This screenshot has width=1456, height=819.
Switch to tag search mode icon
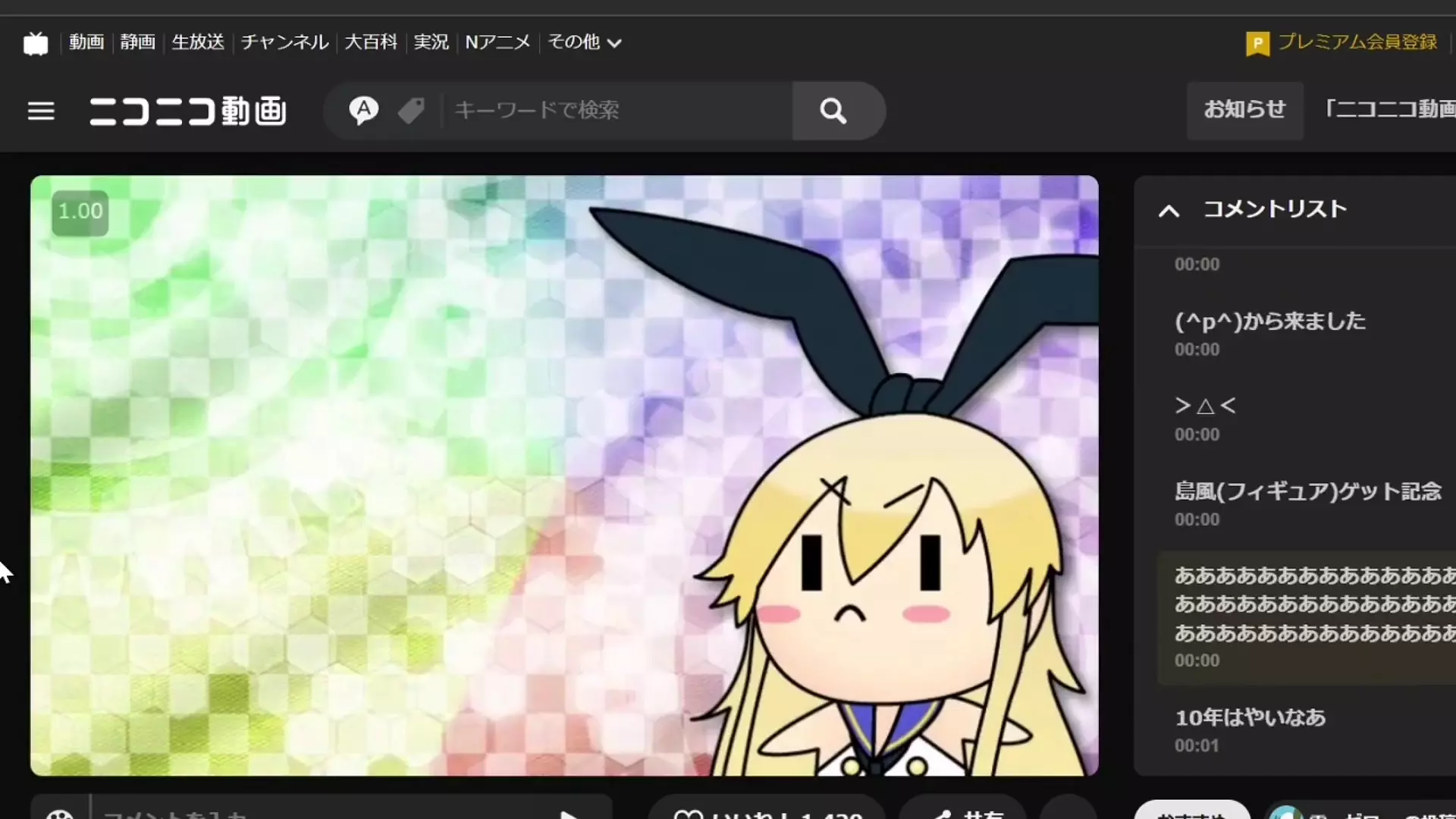[411, 111]
